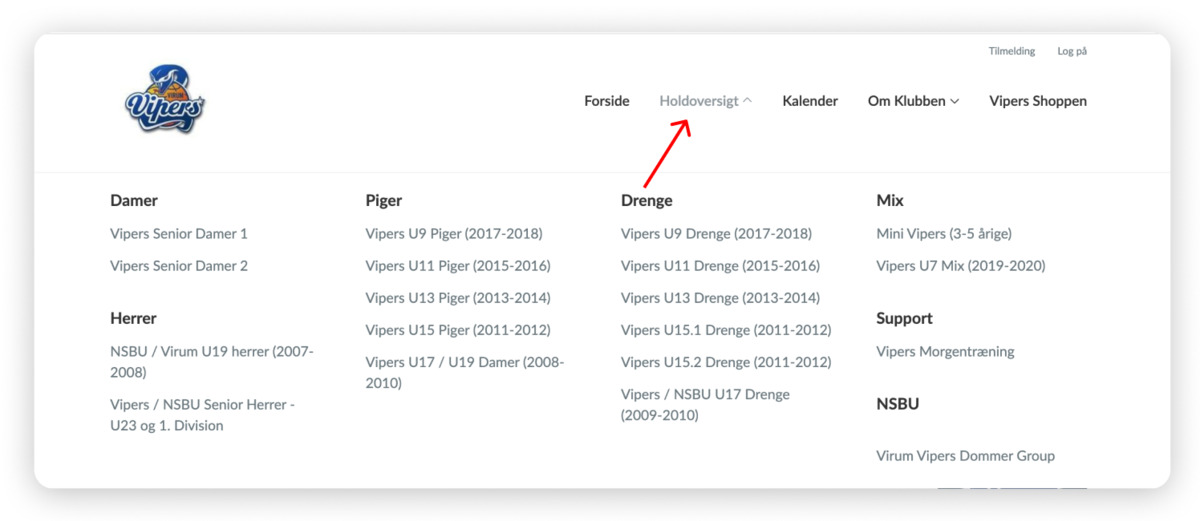Expand the Om Klubben dropdown
1200x521 pixels.
[x=913, y=101]
